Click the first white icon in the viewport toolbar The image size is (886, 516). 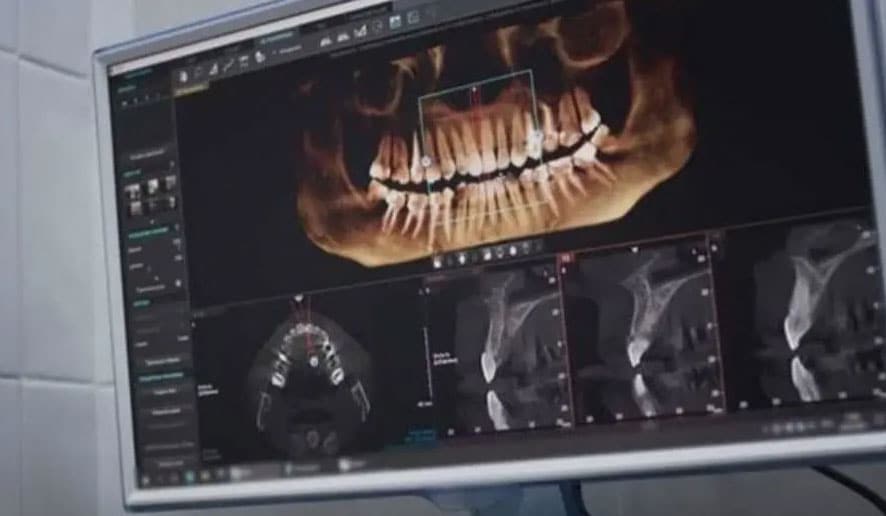click(x=183, y=73)
